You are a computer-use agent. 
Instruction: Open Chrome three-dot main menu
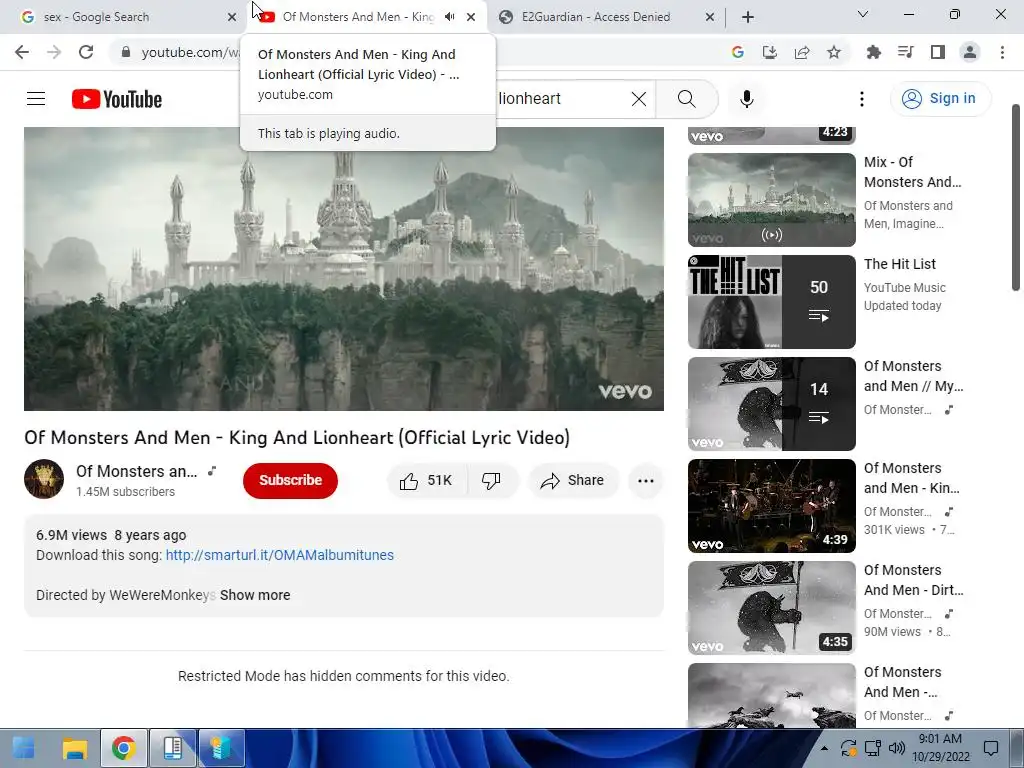pyautogui.click(x=1002, y=52)
